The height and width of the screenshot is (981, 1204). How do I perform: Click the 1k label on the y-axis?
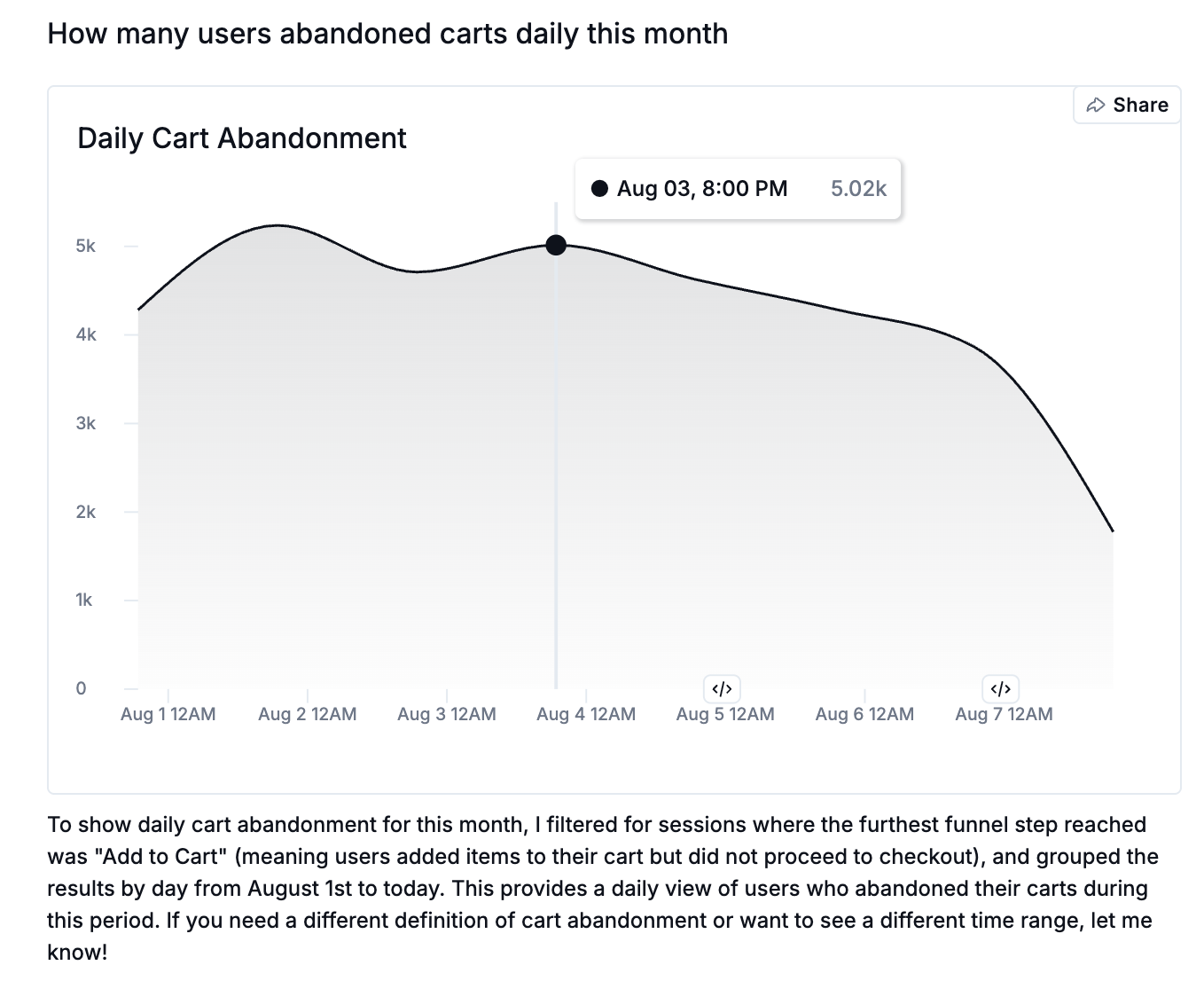click(84, 600)
